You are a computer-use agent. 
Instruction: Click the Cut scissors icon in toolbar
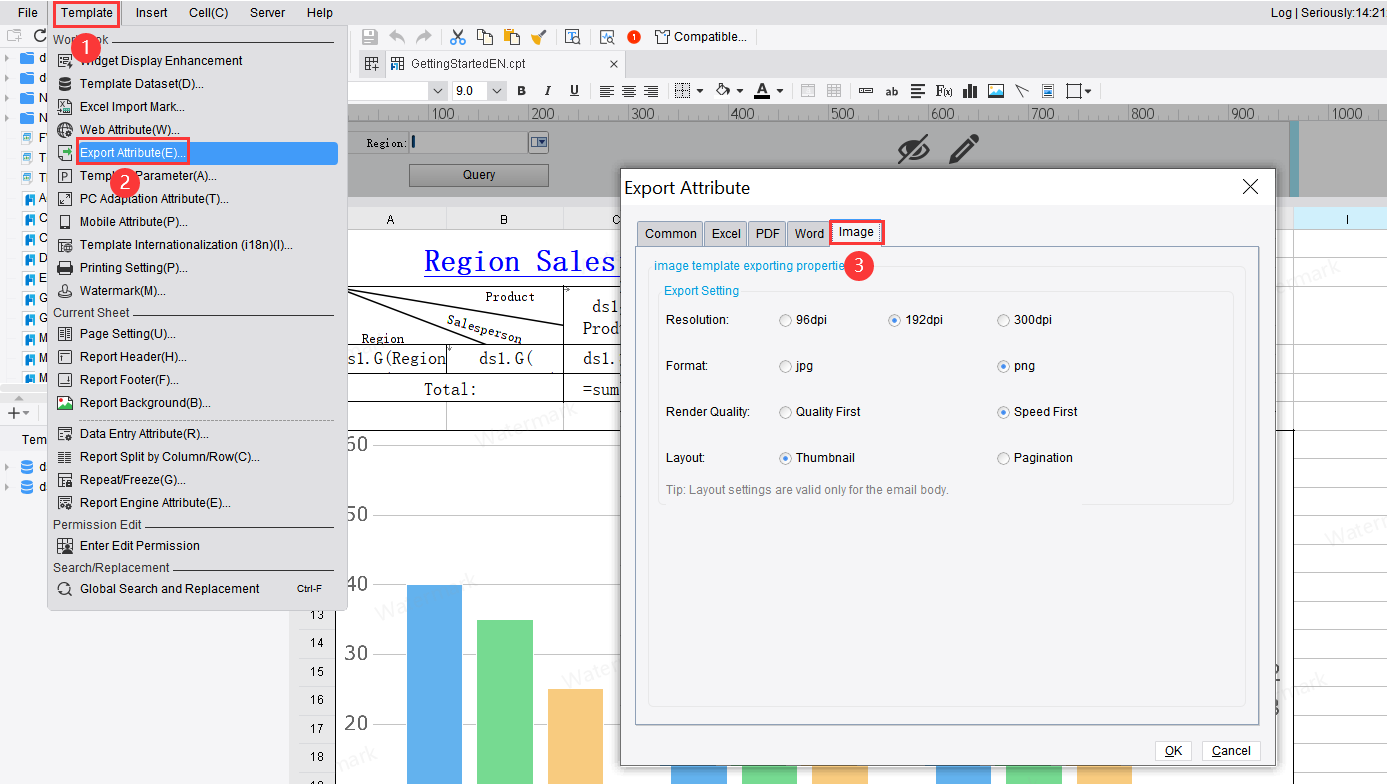[x=458, y=37]
